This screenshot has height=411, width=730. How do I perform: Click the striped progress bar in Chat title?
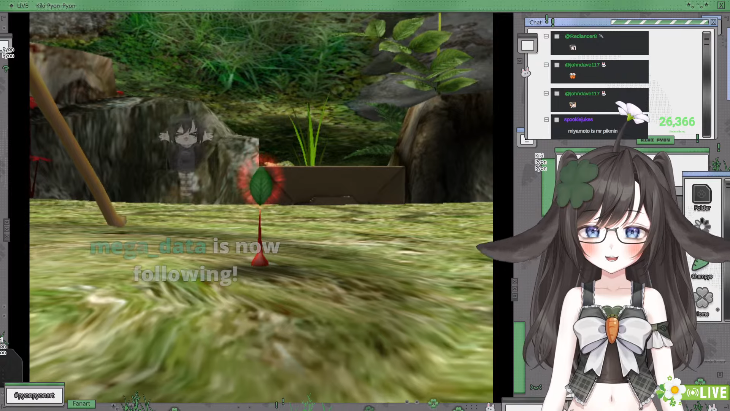[x=659, y=22]
